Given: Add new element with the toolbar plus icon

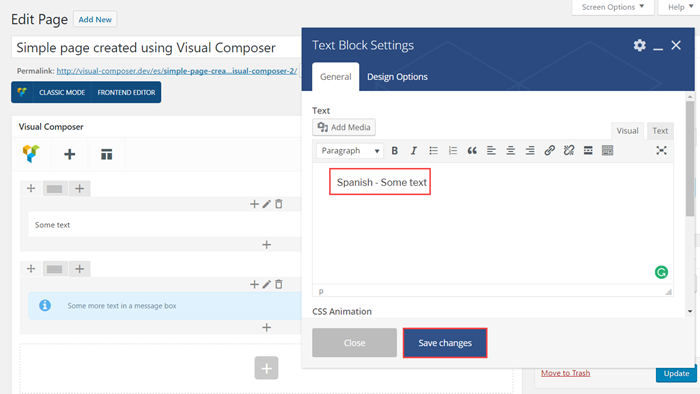Looking at the screenshot, I should pos(70,154).
